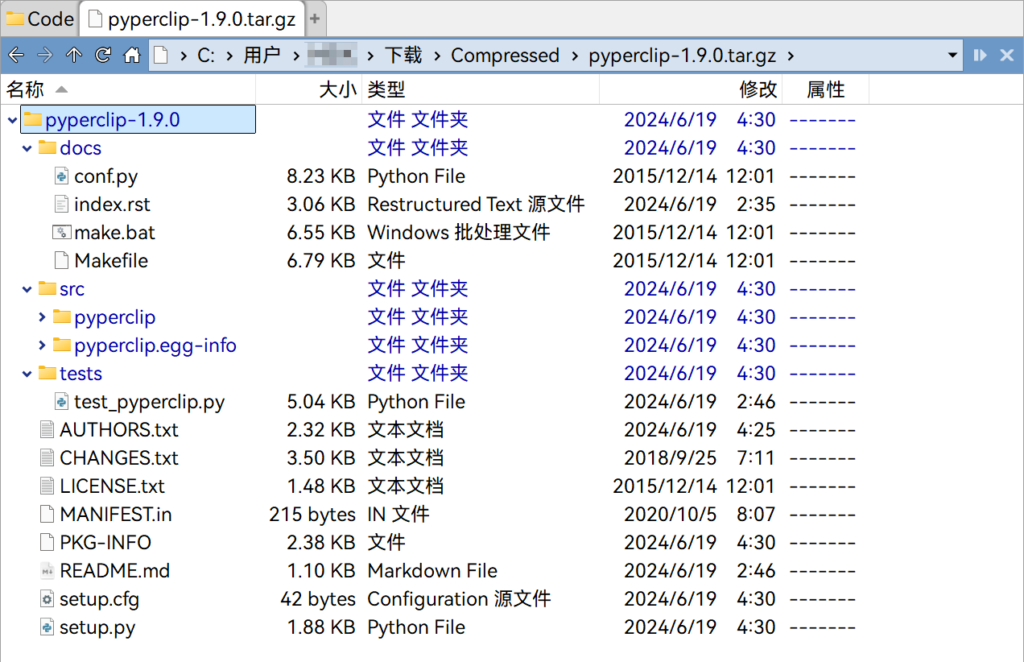Click 'Restructured Text 源文件' type cell
1024x662 pixels.
coord(476,204)
